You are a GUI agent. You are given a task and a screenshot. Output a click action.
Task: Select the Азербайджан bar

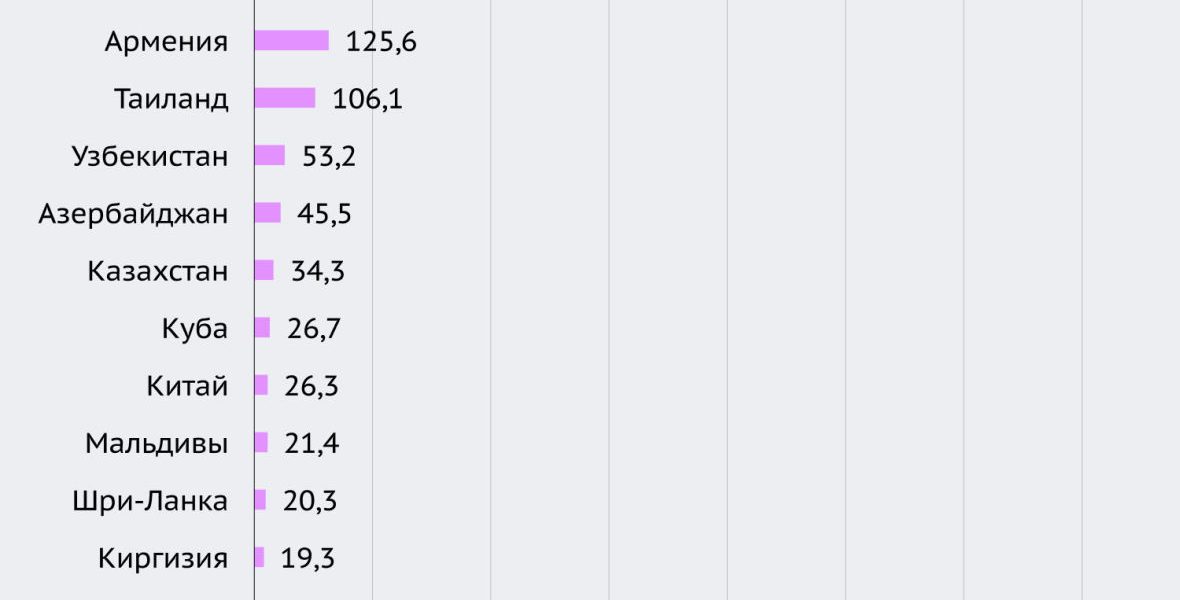coord(267,213)
